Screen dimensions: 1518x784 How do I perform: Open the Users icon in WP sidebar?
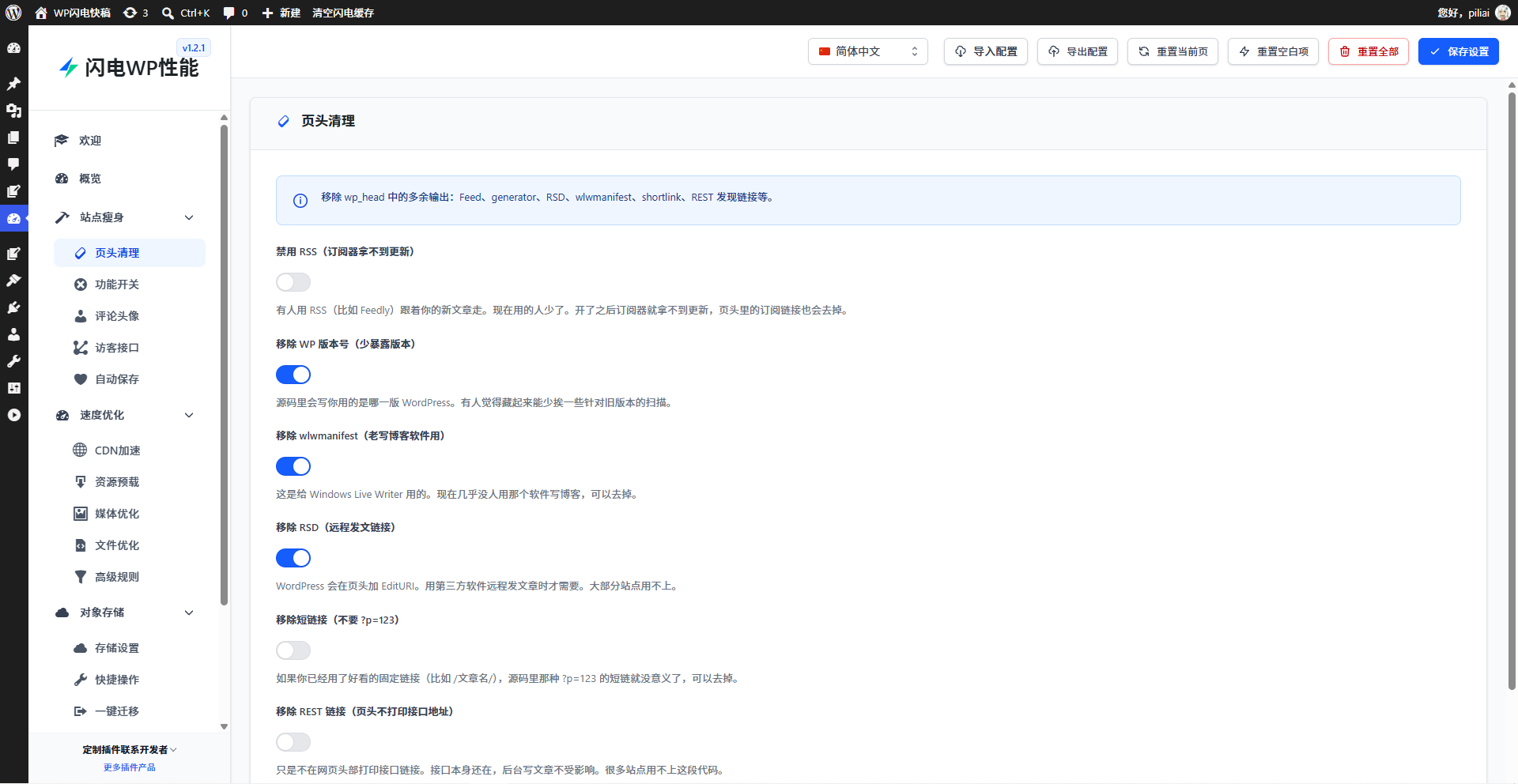pos(13,334)
